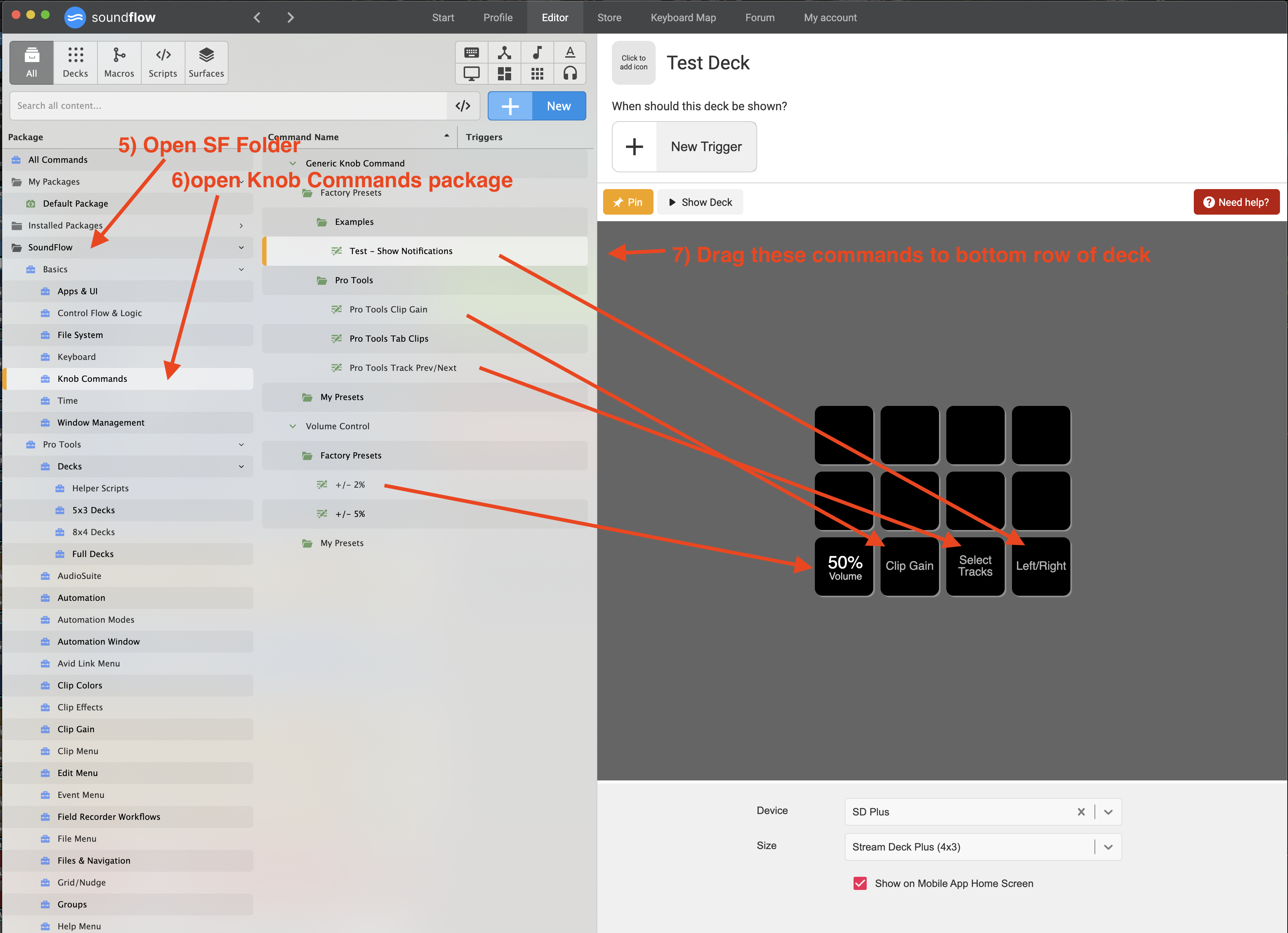The width and height of the screenshot is (1288, 933).
Task: Open the Keyboard Map tab
Action: (x=683, y=18)
